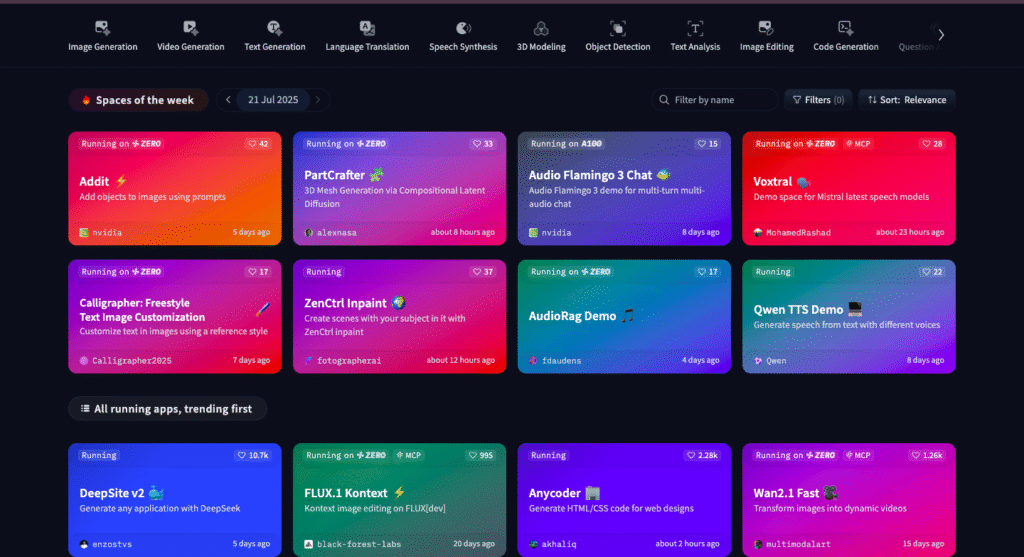This screenshot has width=1024, height=557.
Task: Click black-forest-labs author name
Action: click(x=359, y=544)
